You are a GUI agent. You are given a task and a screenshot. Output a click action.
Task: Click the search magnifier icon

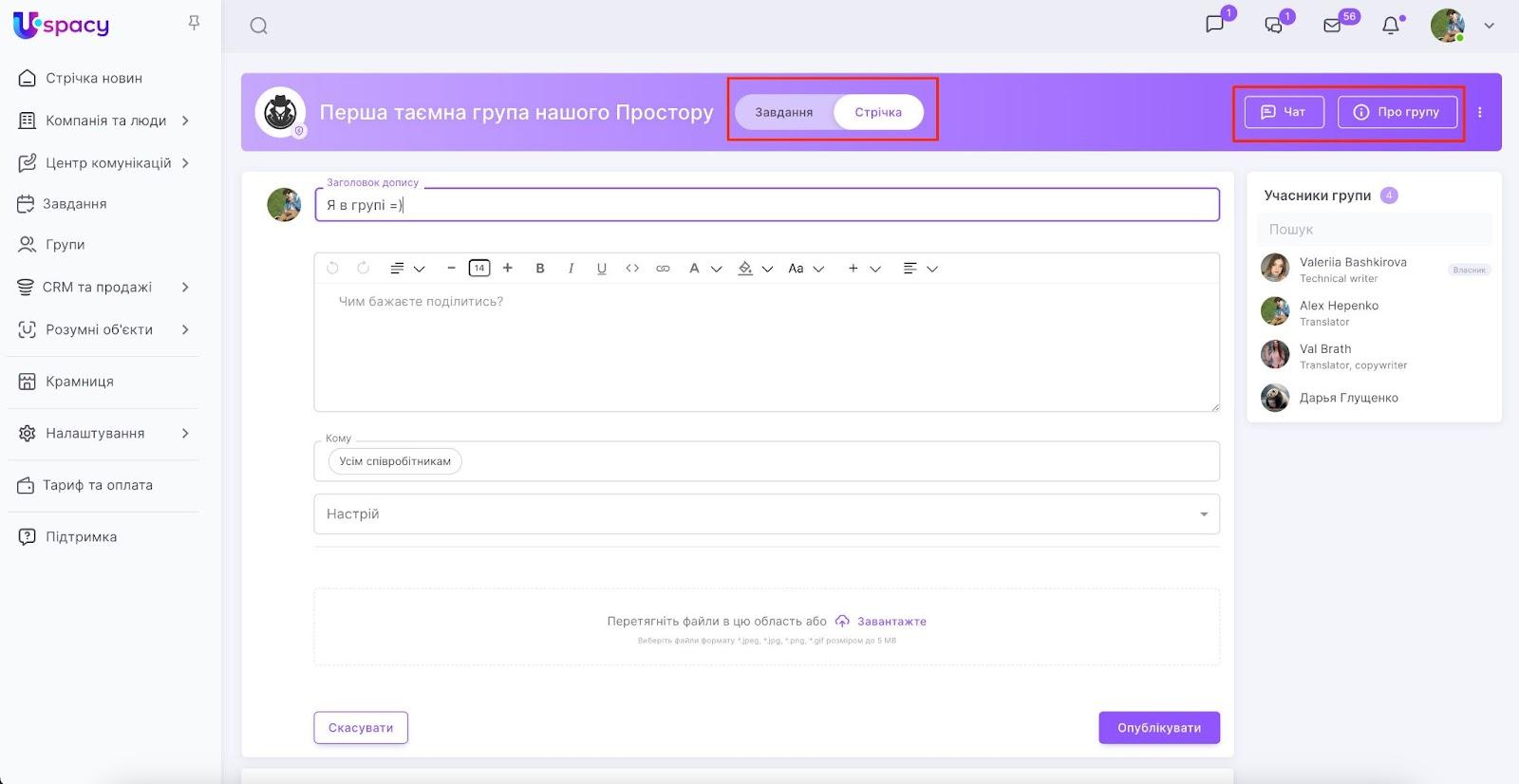pos(258,26)
